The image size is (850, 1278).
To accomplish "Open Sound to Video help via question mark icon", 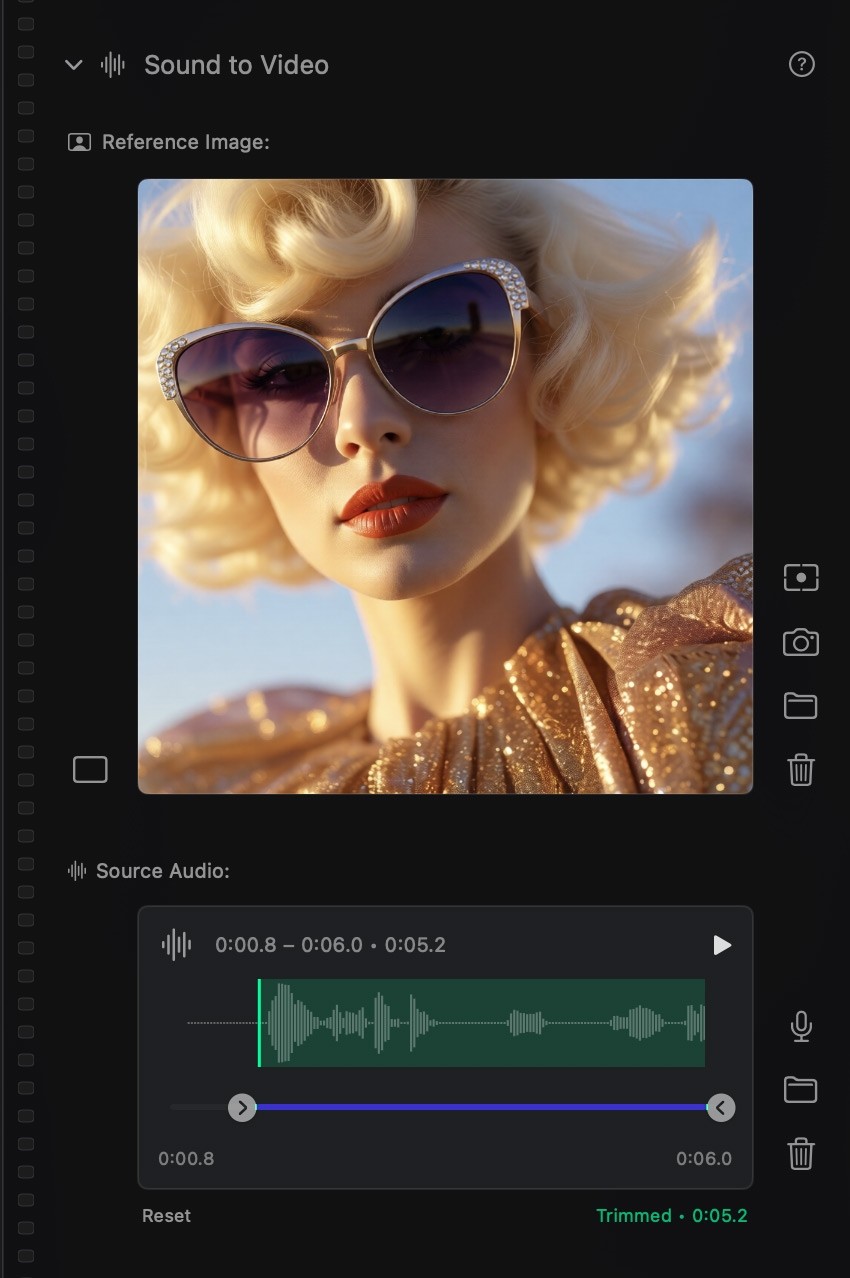I will tap(801, 64).
